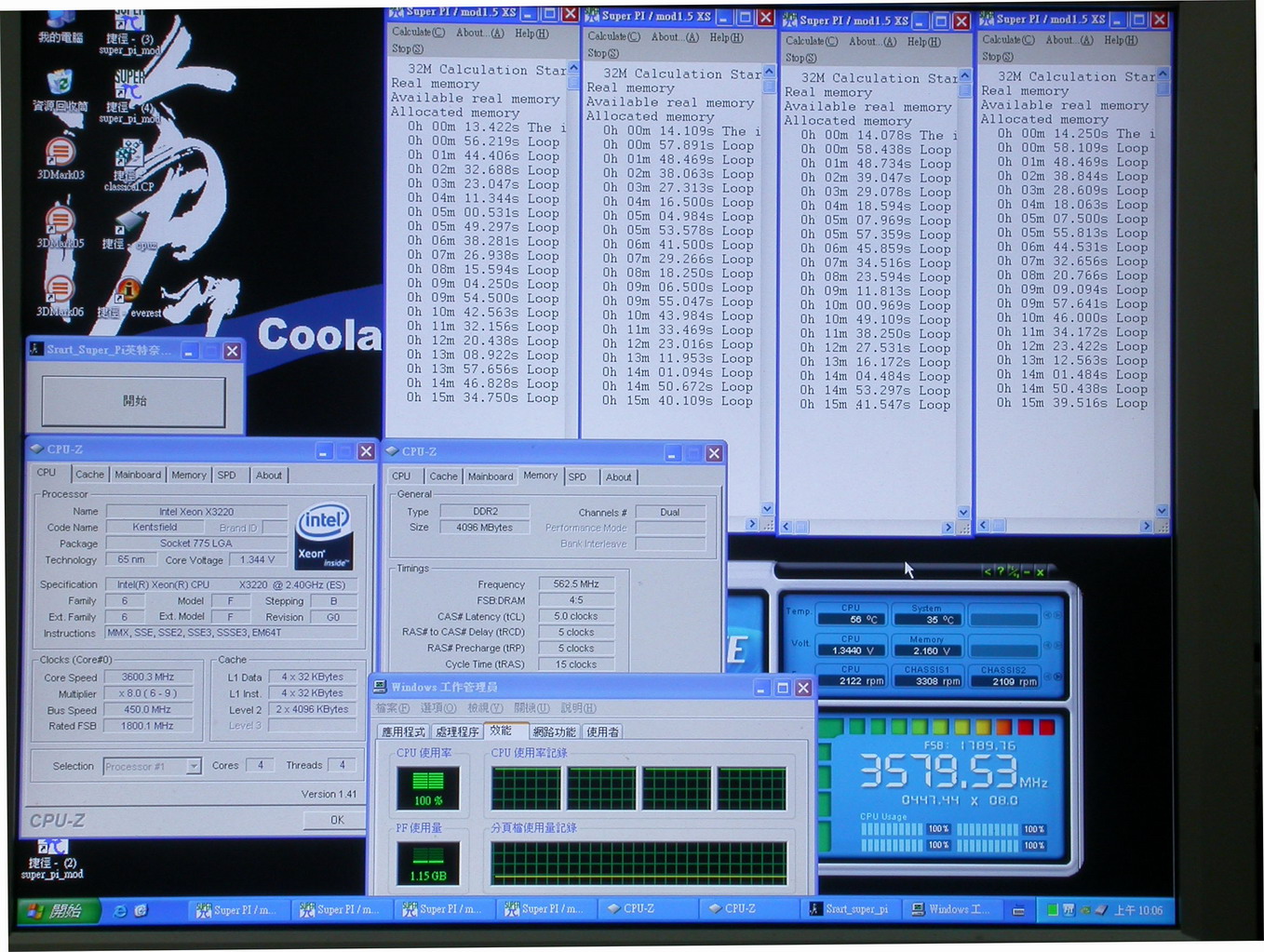
Task: Open Calculate menu in leftmost Super PI window
Action: (417, 33)
